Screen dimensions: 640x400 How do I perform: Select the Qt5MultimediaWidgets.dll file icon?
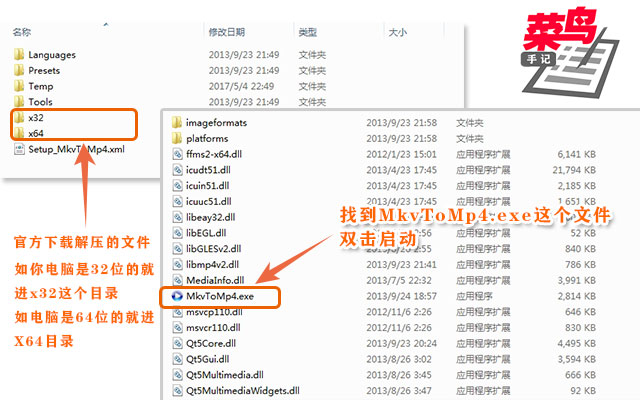pos(177,391)
